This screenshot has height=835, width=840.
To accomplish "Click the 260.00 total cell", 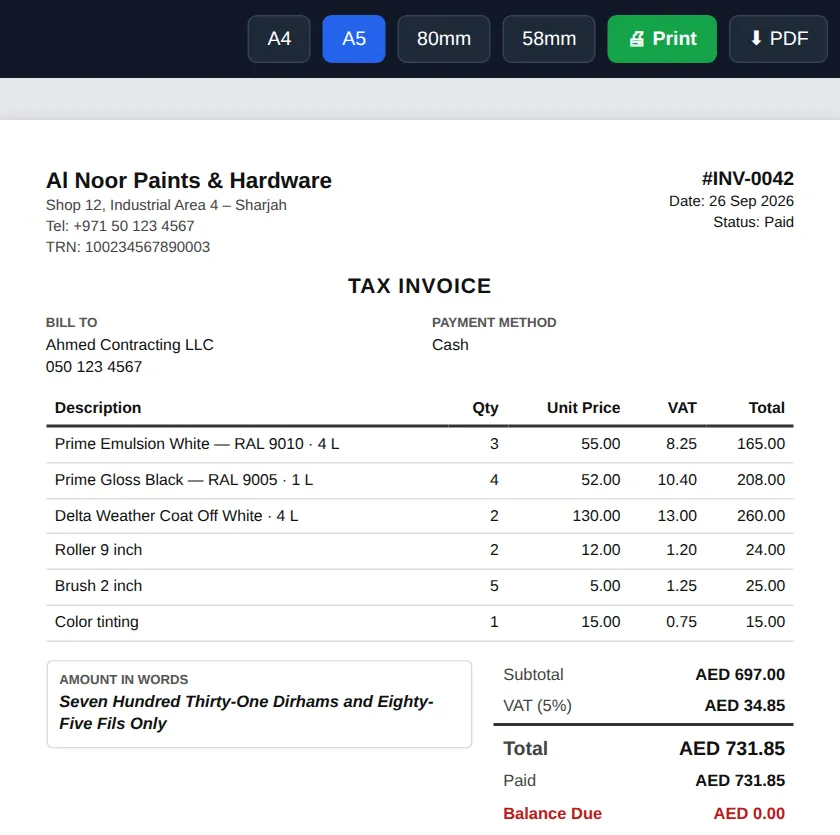I will click(761, 516).
